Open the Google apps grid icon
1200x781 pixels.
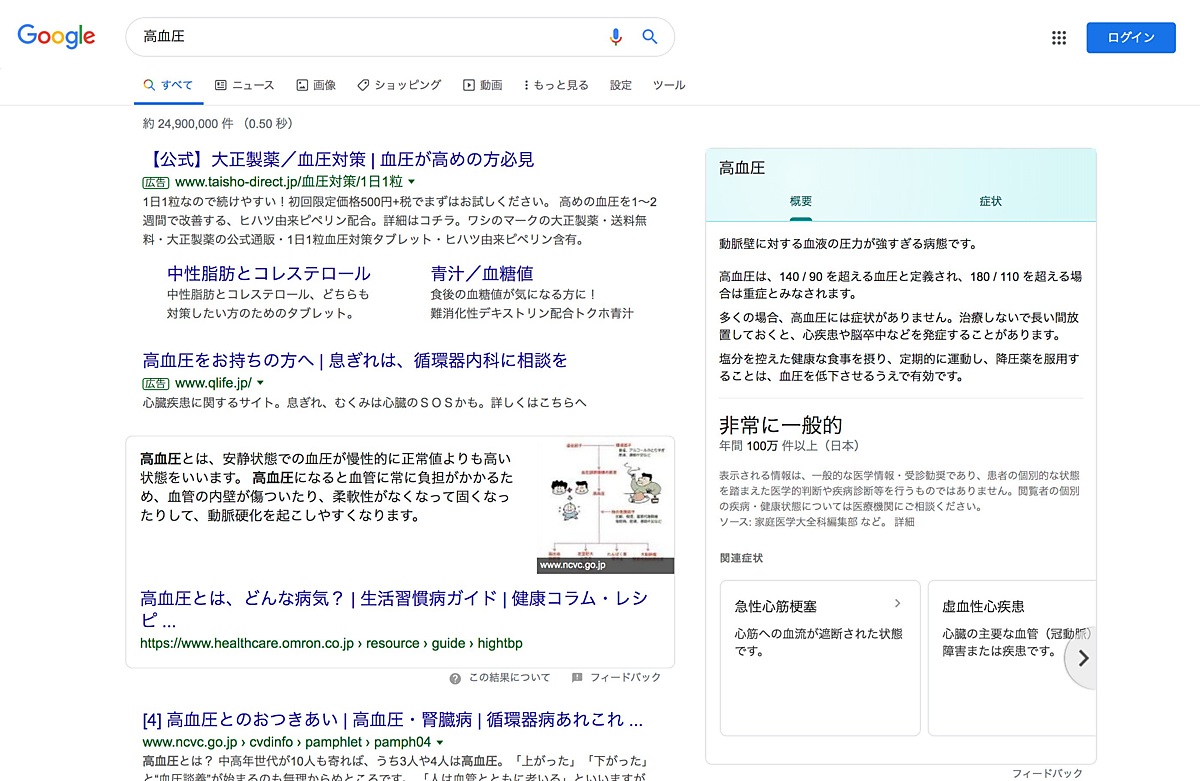[1059, 38]
